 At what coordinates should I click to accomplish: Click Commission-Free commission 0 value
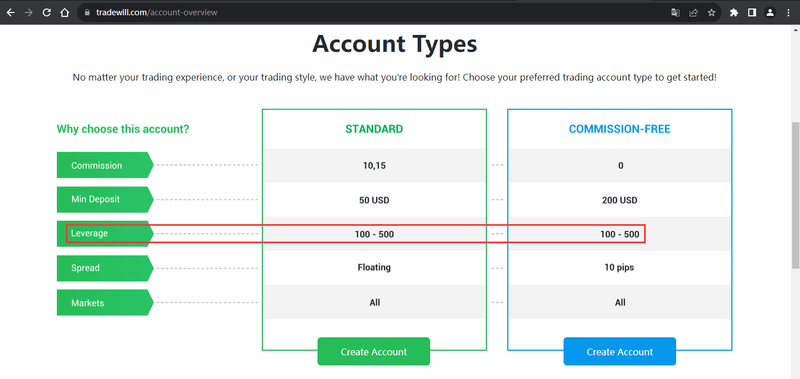(x=620, y=166)
